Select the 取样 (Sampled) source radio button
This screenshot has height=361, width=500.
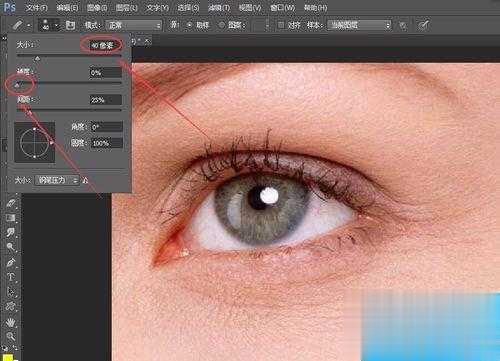[x=189, y=25]
